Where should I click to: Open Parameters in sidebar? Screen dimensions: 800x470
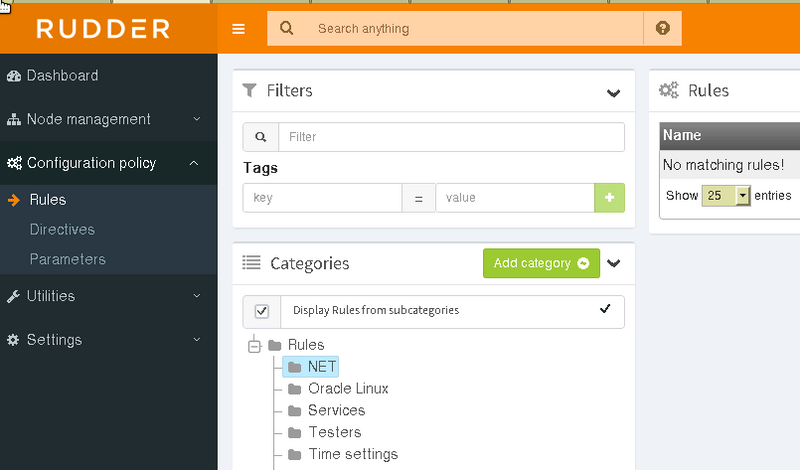click(x=67, y=259)
